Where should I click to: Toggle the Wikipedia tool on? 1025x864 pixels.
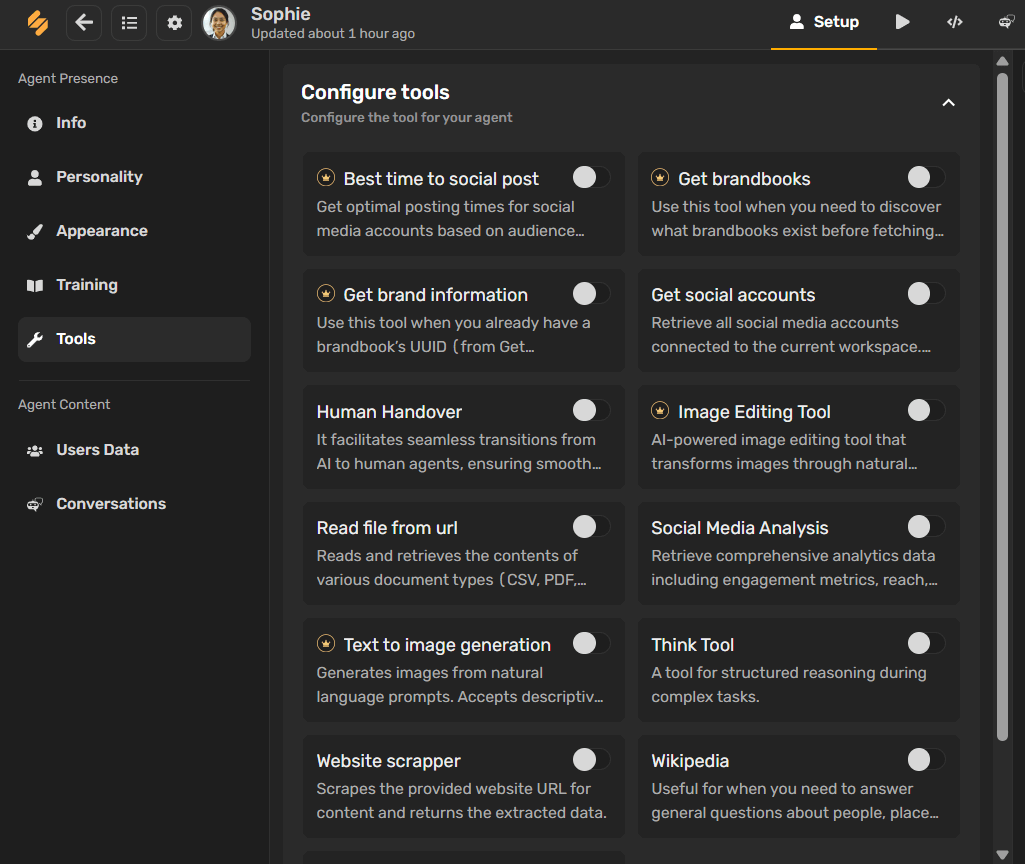tap(926, 759)
